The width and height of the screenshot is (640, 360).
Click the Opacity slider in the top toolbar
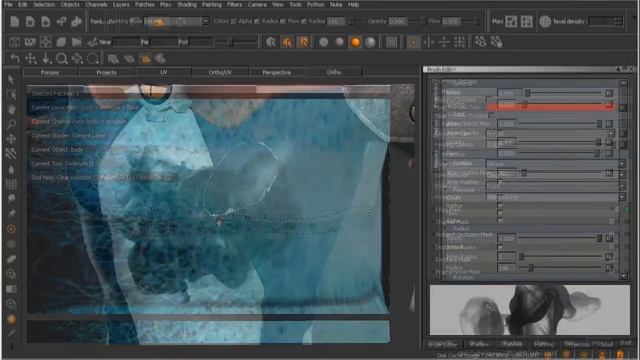417,21
